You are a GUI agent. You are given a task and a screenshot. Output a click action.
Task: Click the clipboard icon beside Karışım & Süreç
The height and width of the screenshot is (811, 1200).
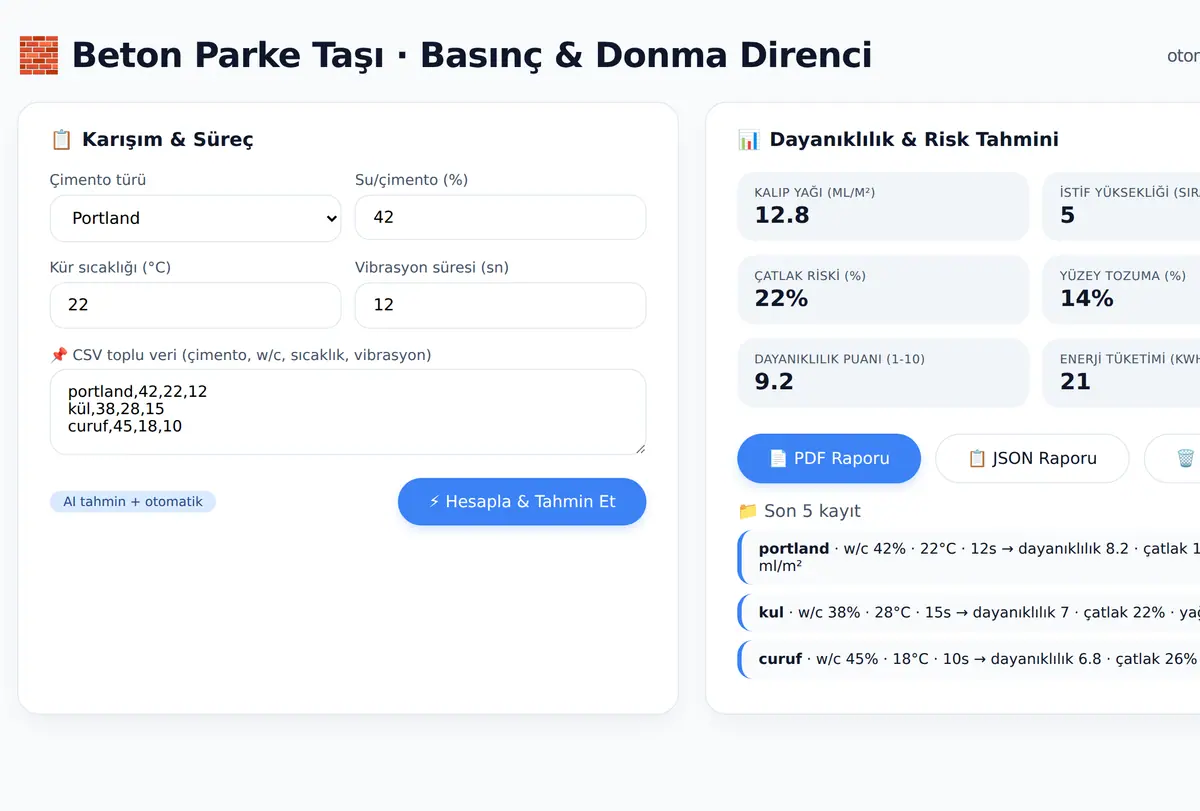pyautogui.click(x=61, y=139)
